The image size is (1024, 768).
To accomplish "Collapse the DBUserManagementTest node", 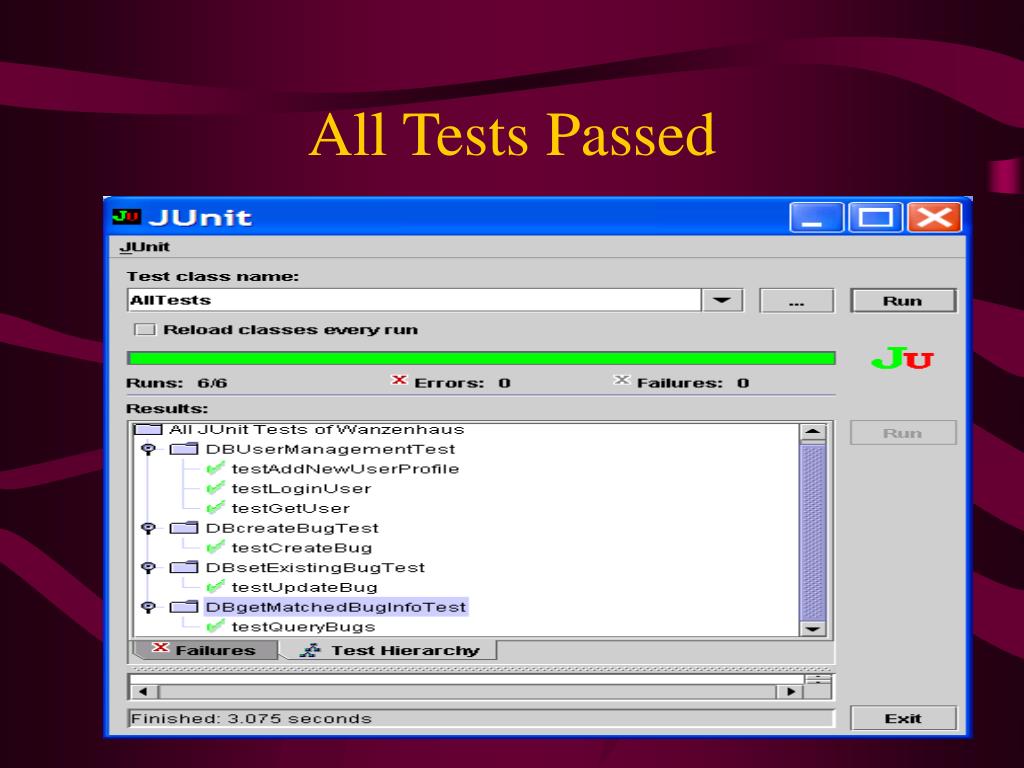I will coord(148,449).
